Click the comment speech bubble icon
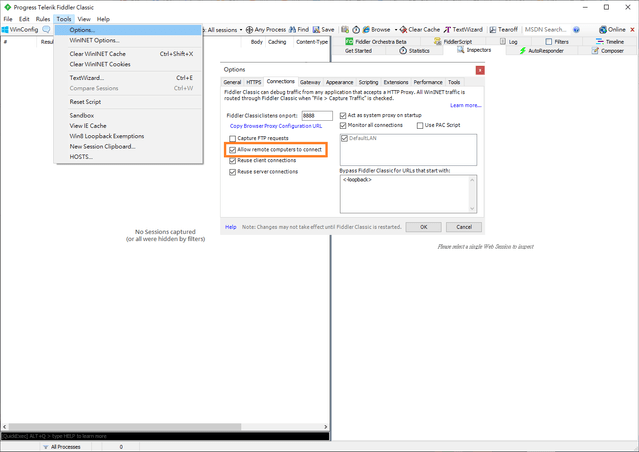The width and height of the screenshot is (639, 452). (x=46, y=30)
